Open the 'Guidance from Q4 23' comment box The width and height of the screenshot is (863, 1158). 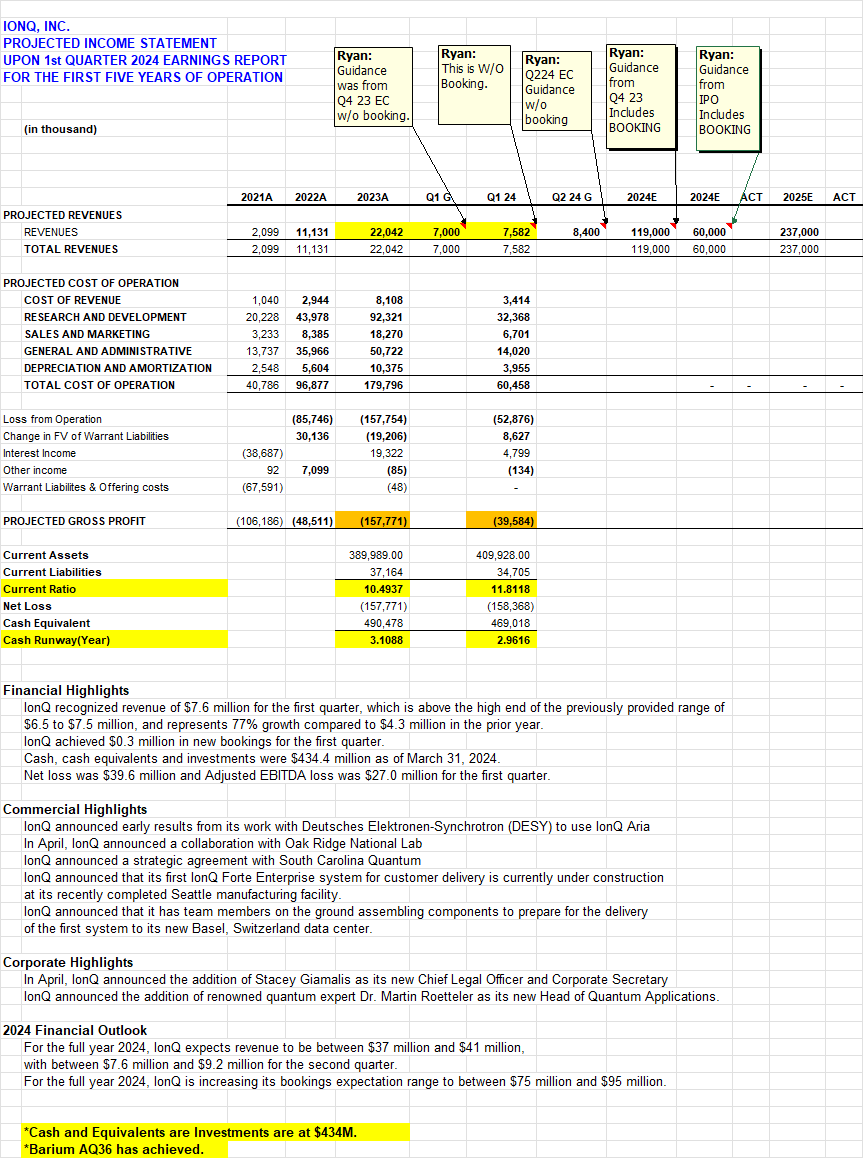pos(641,97)
